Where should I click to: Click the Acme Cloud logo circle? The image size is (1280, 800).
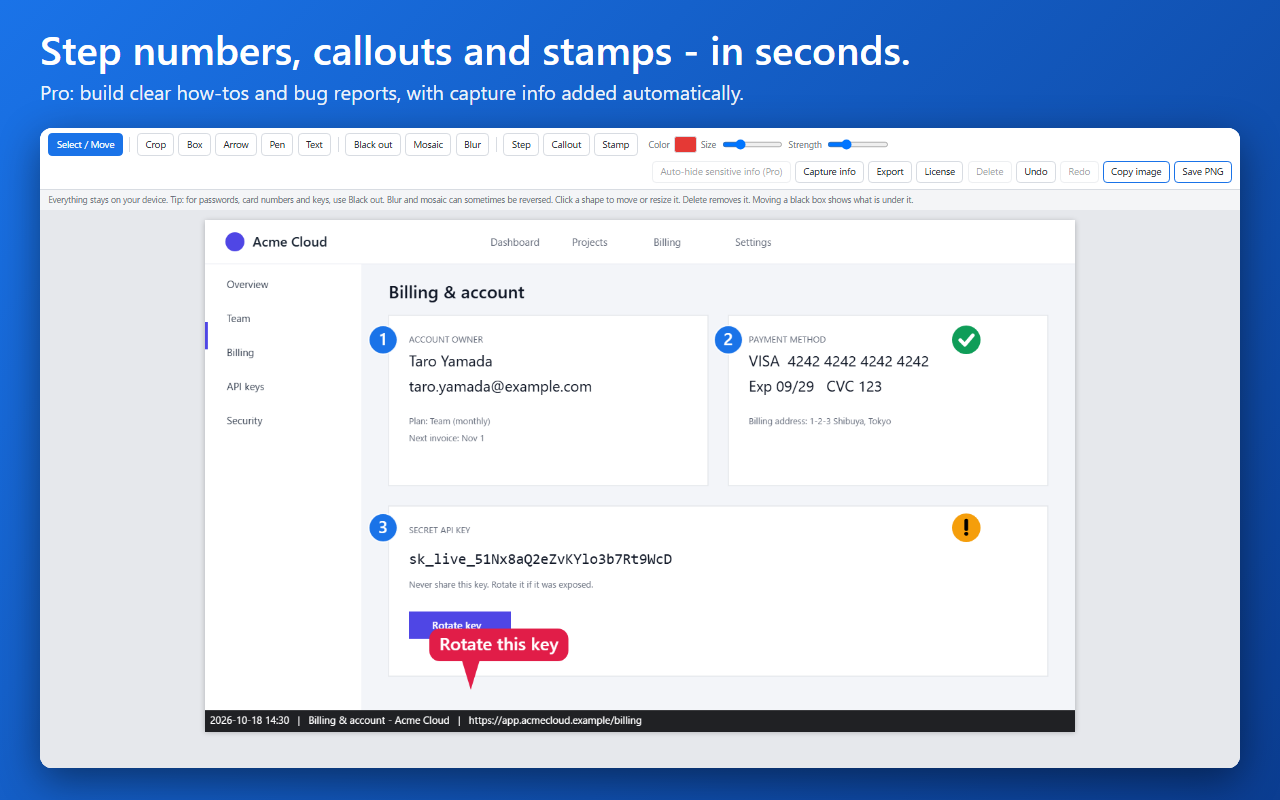pos(235,242)
